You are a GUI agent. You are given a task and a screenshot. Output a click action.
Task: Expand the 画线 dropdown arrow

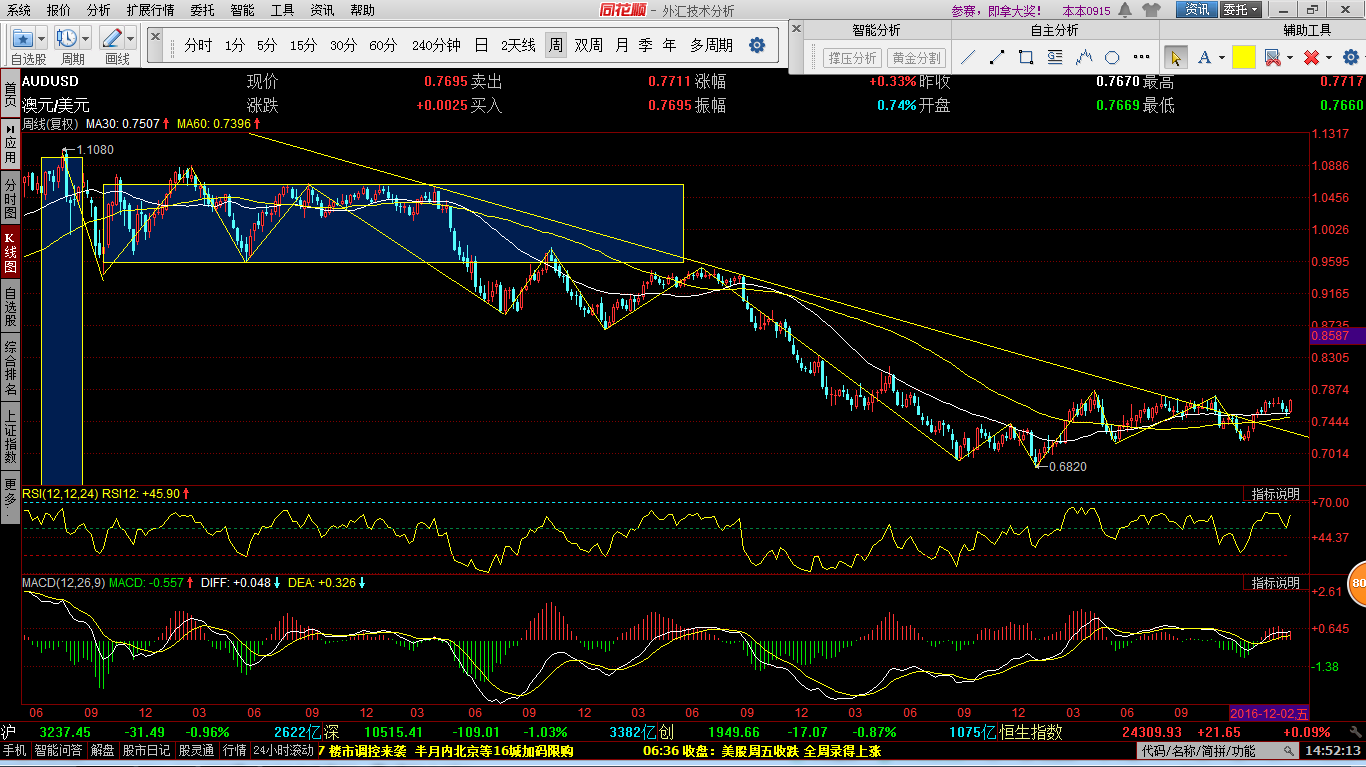[131, 38]
